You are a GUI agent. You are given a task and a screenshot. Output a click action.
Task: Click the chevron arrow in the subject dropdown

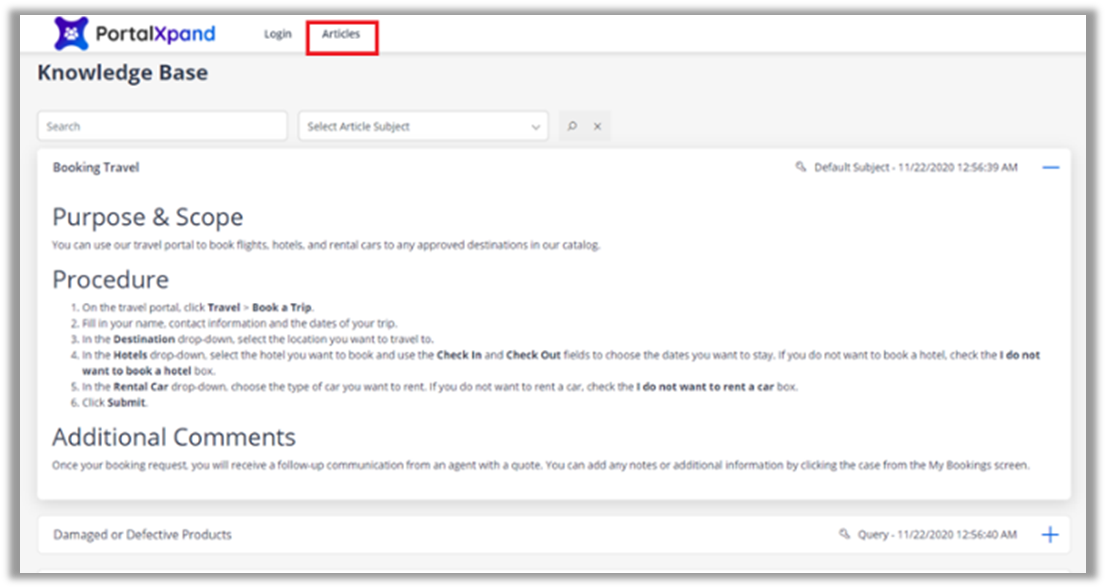(536, 127)
